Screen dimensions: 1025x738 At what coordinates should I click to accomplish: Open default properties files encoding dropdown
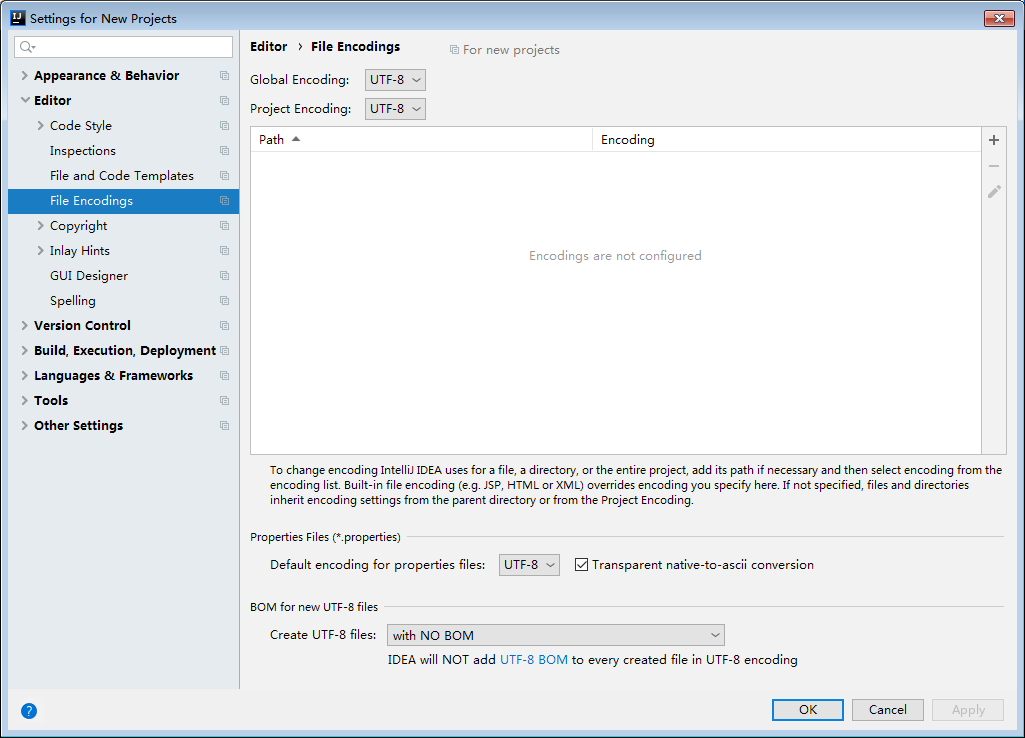point(529,565)
